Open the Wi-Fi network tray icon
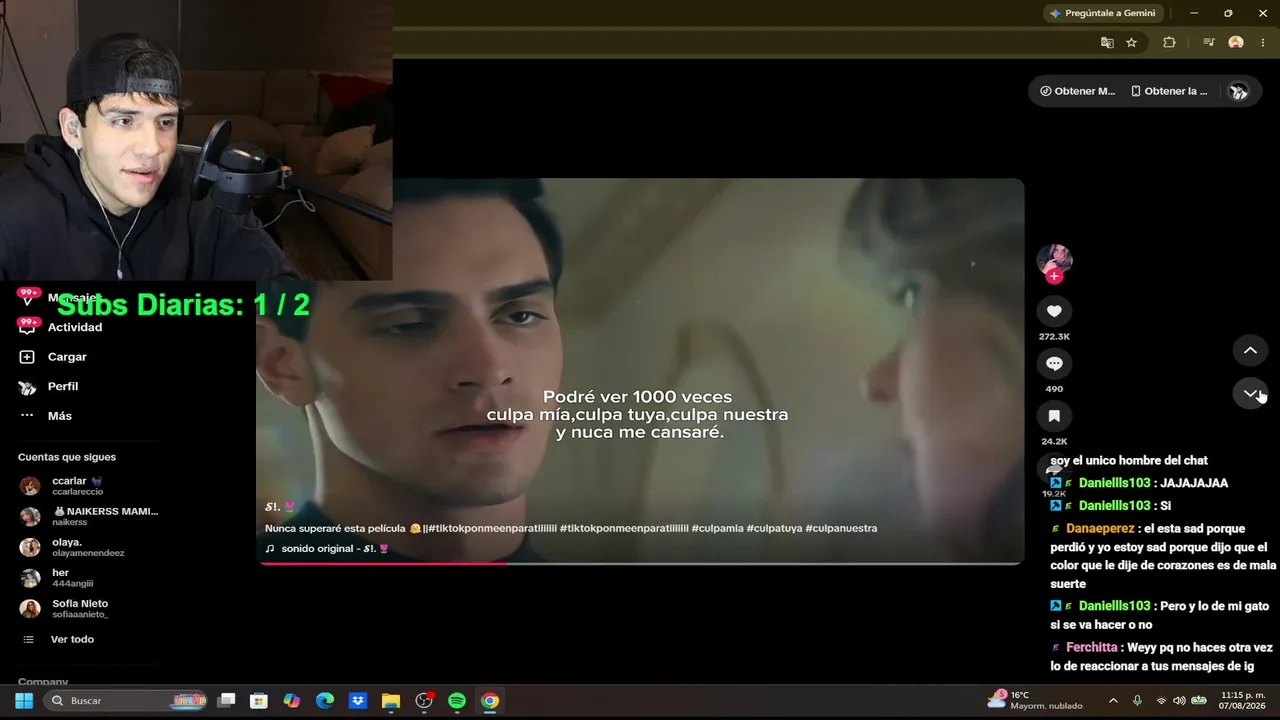Screen dimensions: 1280x720 pyautogui.click(x=1161, y=701)
